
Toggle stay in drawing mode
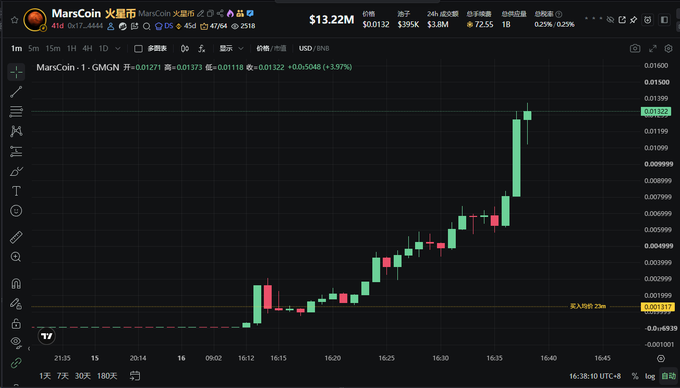pyautogui.click(x=16, y=303)
